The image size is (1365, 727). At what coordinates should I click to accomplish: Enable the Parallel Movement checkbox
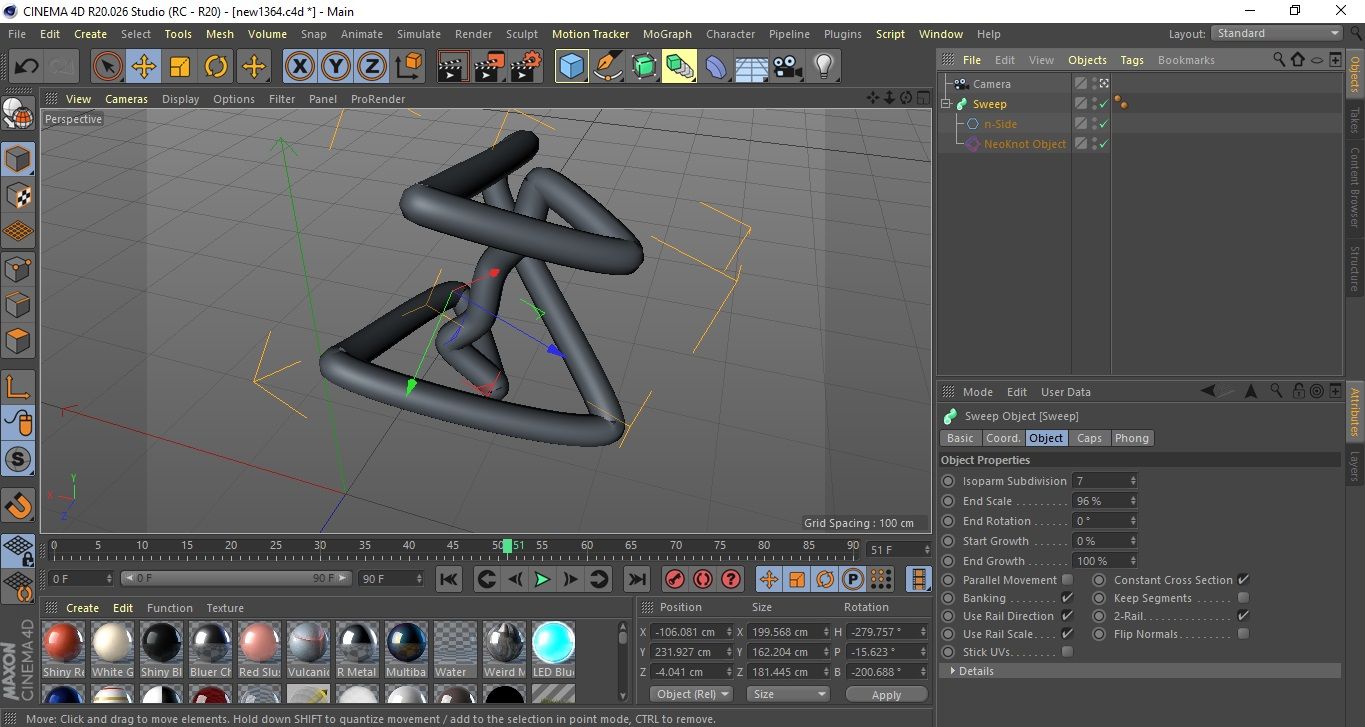(1067, 579)
